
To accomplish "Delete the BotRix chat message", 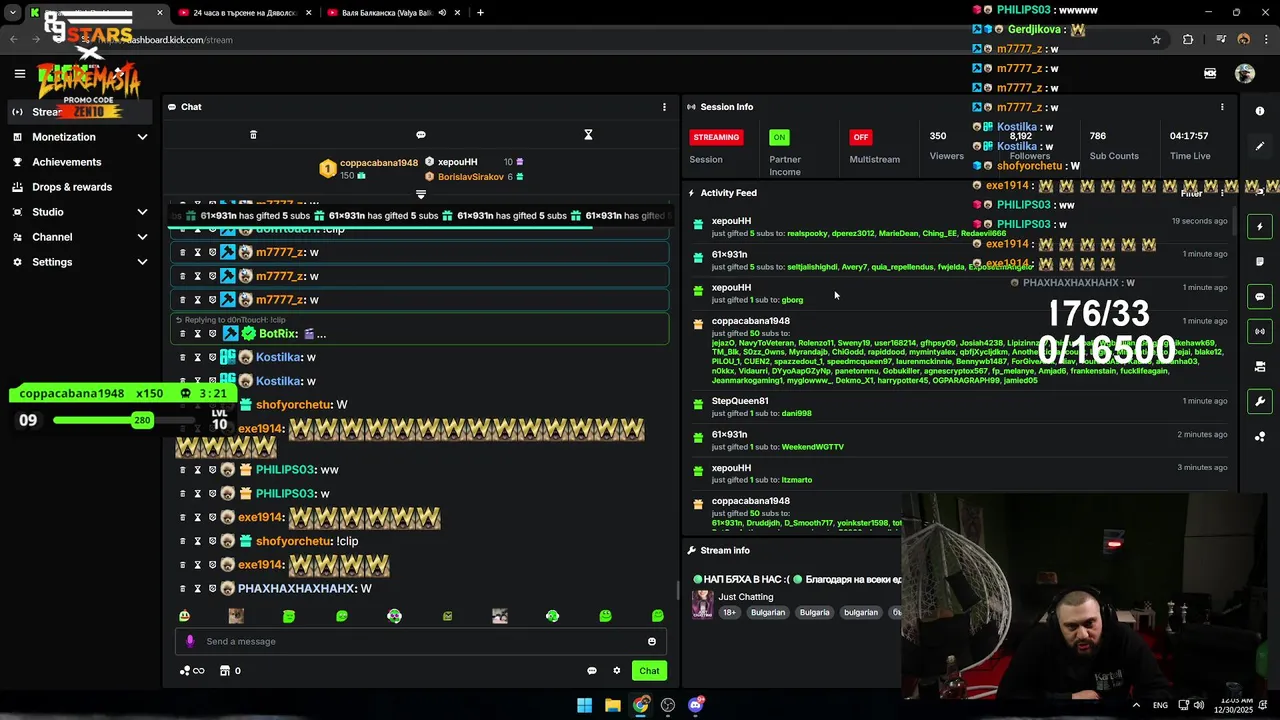I will point(183,334).
